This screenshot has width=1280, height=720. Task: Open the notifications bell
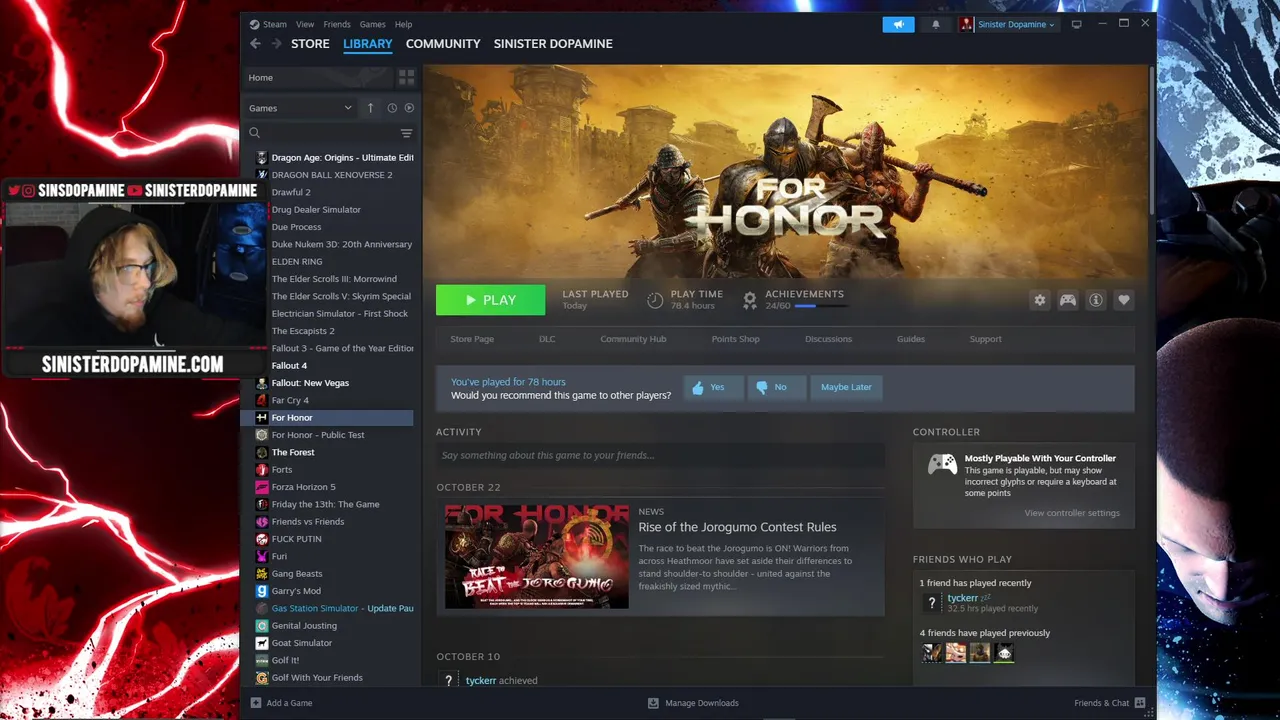point(936,24)
